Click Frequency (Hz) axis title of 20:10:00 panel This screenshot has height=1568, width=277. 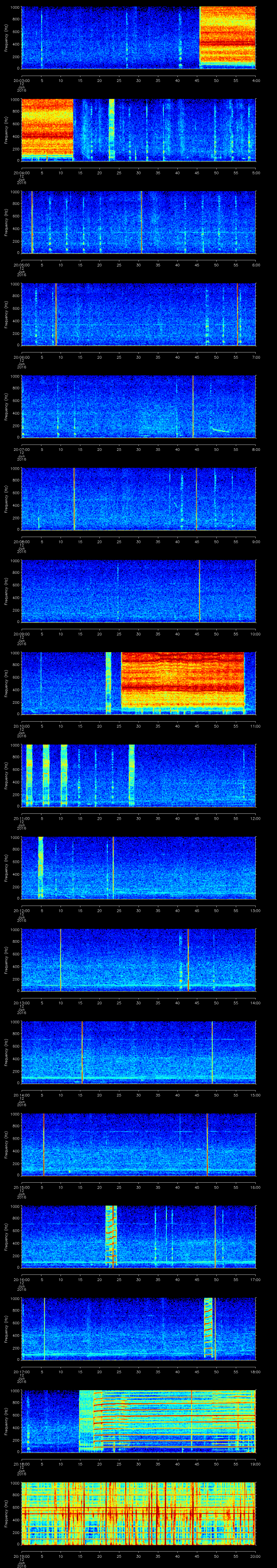click(x=6, y=683)
